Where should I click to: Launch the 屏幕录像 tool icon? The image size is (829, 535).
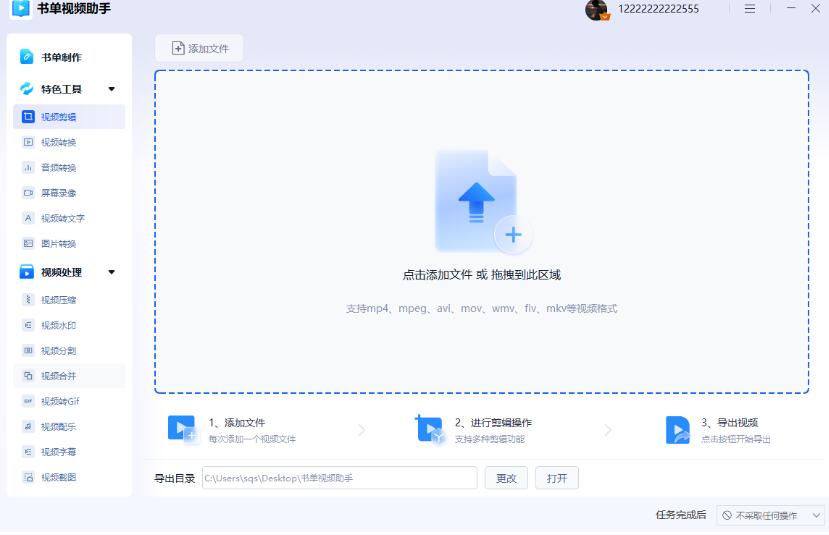(x=29, y=193)
